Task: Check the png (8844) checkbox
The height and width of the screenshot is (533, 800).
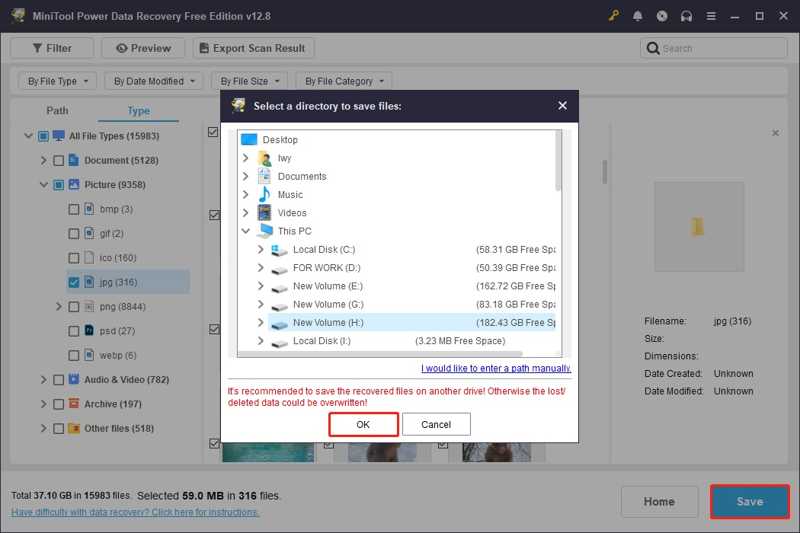Action: coord(74,307)
